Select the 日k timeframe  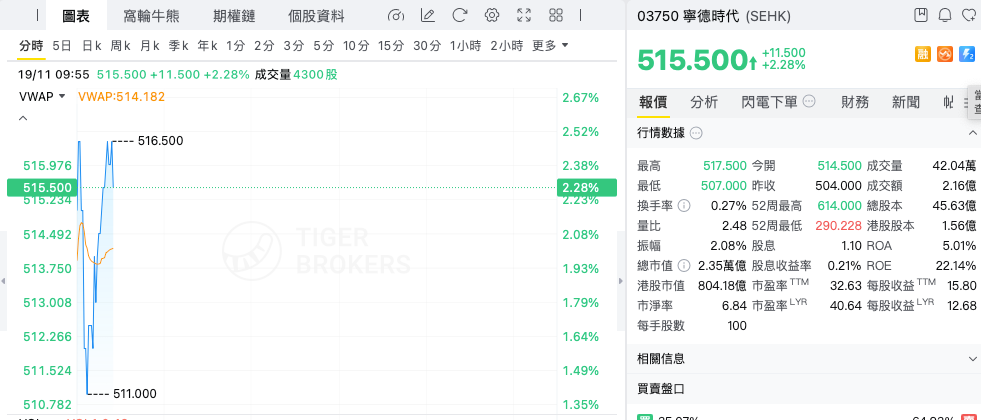tap(92, 46)
